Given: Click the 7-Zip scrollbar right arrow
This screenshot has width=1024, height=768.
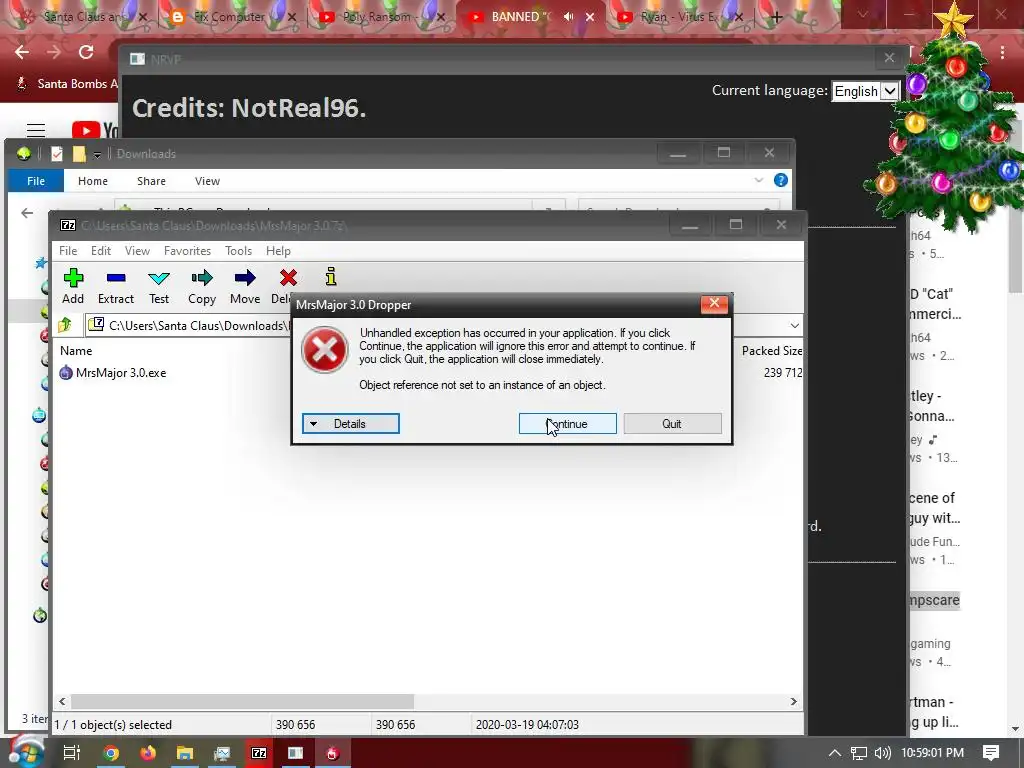Looking at the screenshot, I should click(x=793, y=701).
